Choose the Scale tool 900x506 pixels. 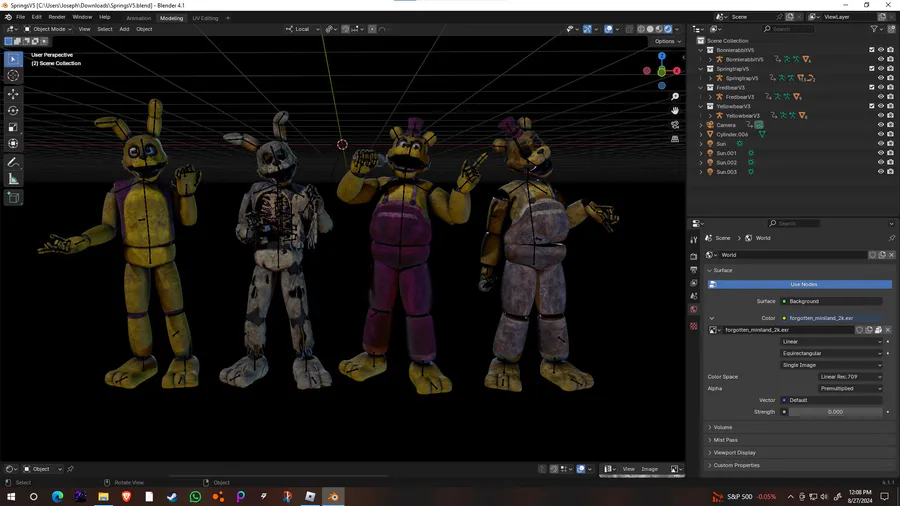[x=13, y=127]
